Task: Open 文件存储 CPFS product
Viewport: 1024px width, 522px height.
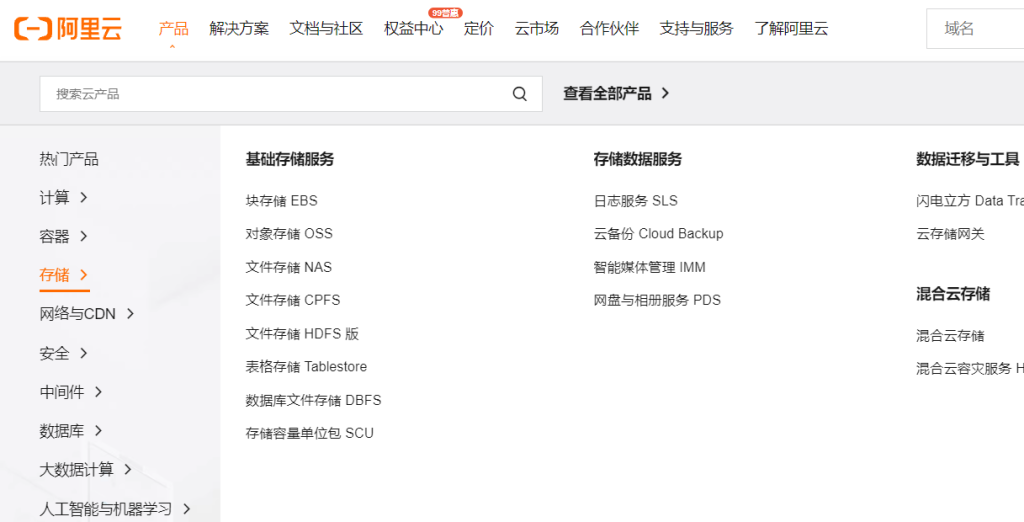Action: (293, 300)
